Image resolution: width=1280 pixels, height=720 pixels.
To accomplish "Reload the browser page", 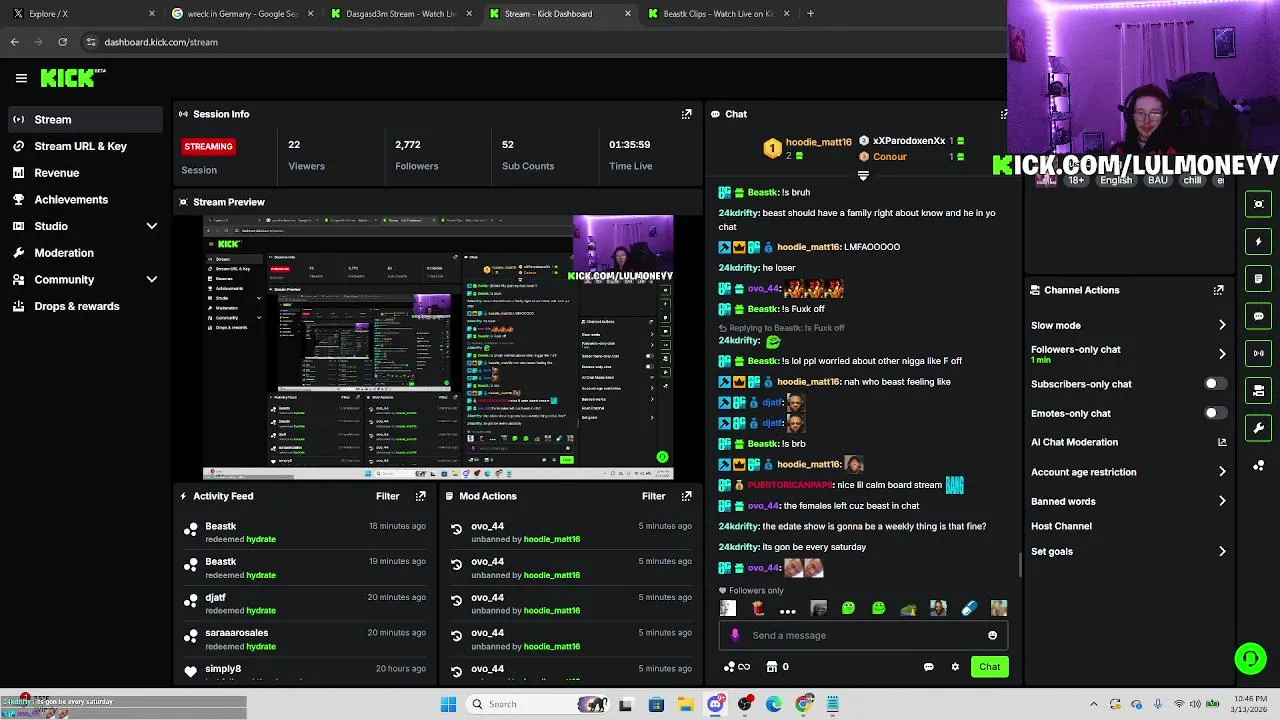I will 62,42.
